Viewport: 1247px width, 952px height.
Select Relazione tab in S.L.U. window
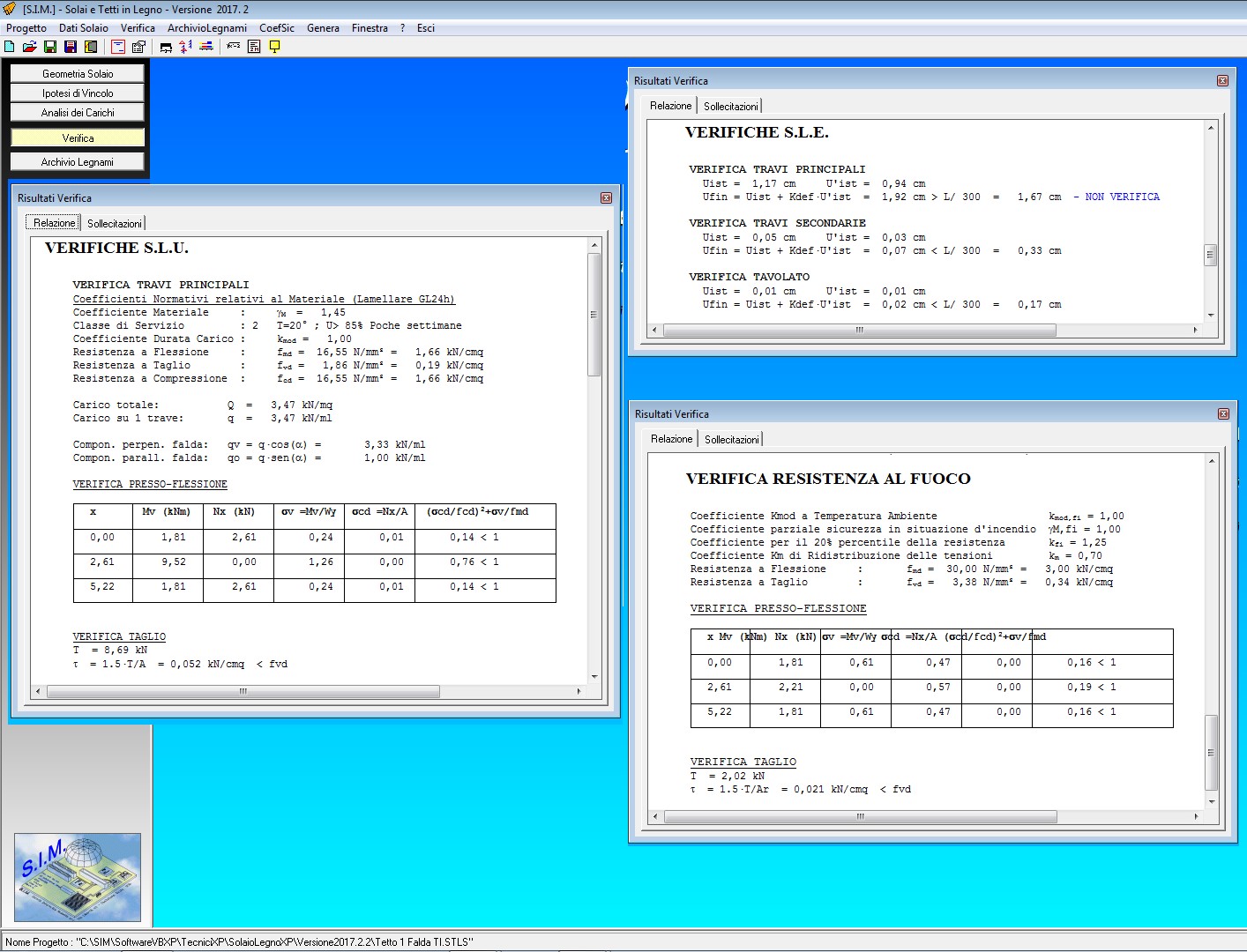54,223
